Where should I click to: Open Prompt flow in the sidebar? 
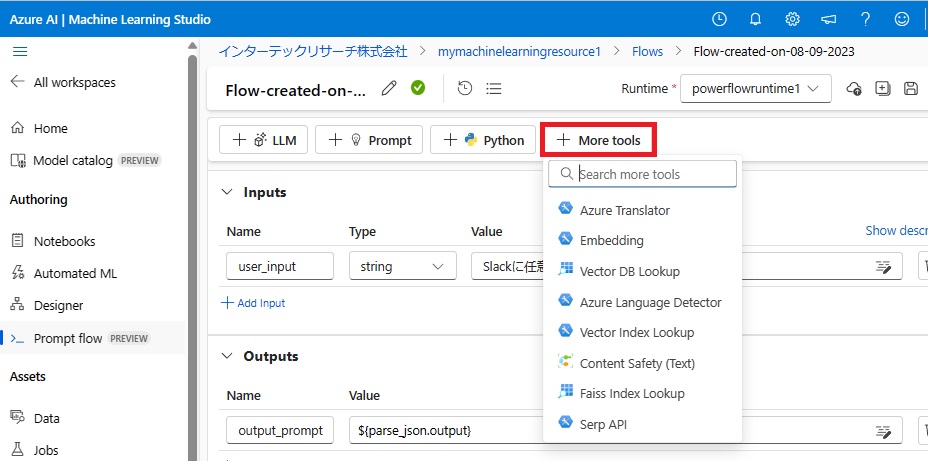coord(92,338)
